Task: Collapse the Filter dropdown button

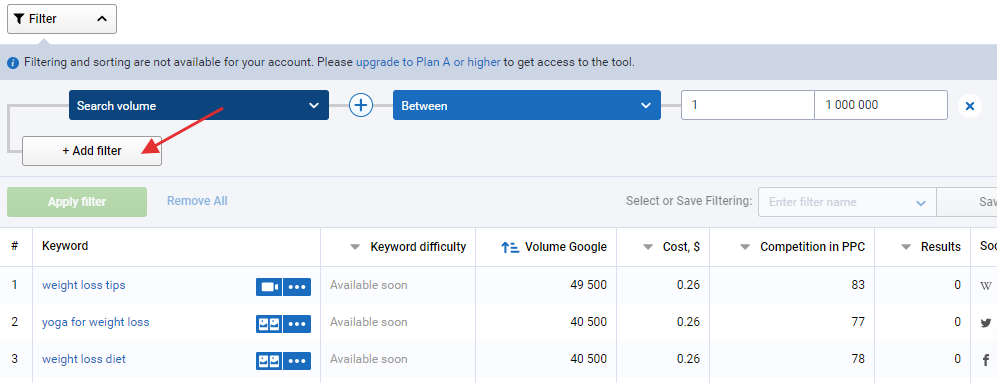Action: click(62, 19)
